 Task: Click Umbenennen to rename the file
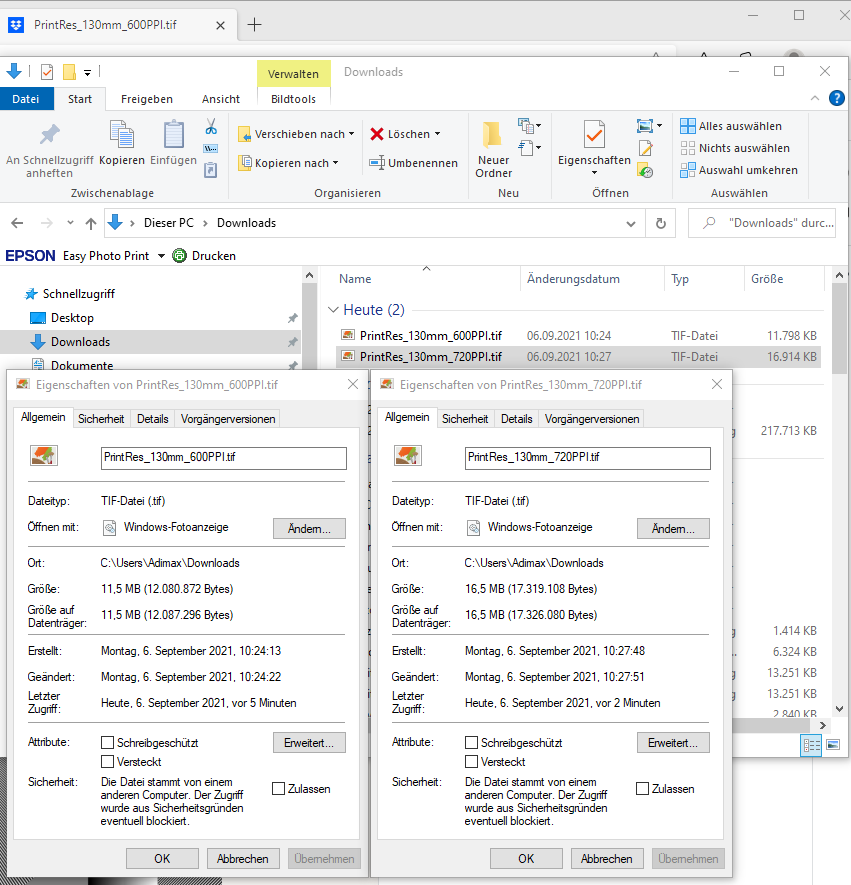pyautogui.click(x=413, y=163)
